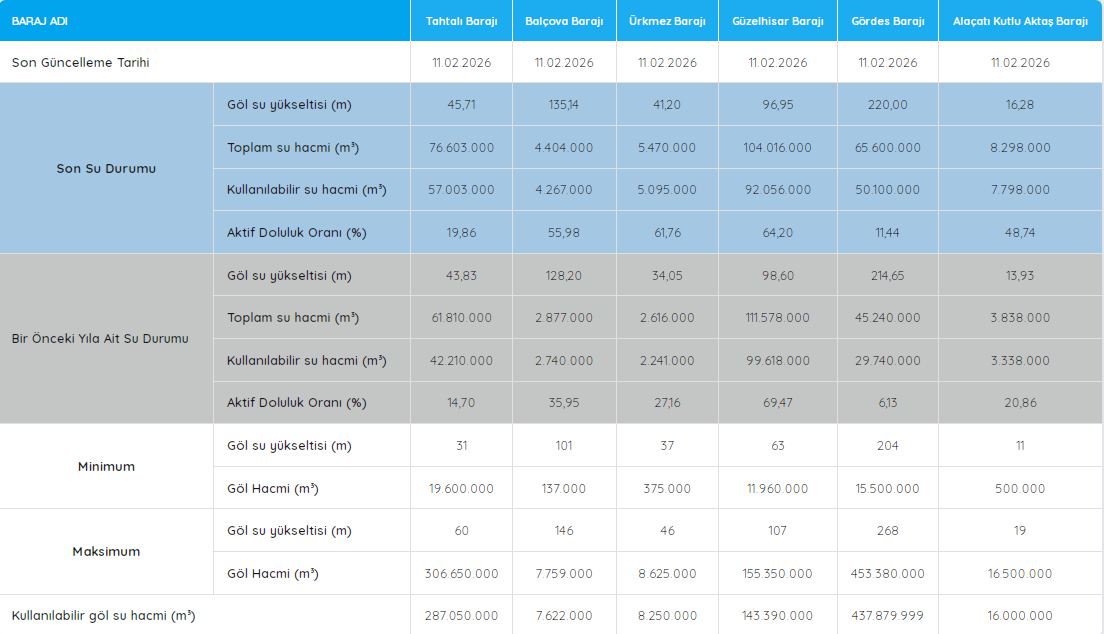The image size is (1104, 634).
Task: Select the 20,86 previous-year fill rate cell
Action: pyautogui.click(x=1020, y=403)
